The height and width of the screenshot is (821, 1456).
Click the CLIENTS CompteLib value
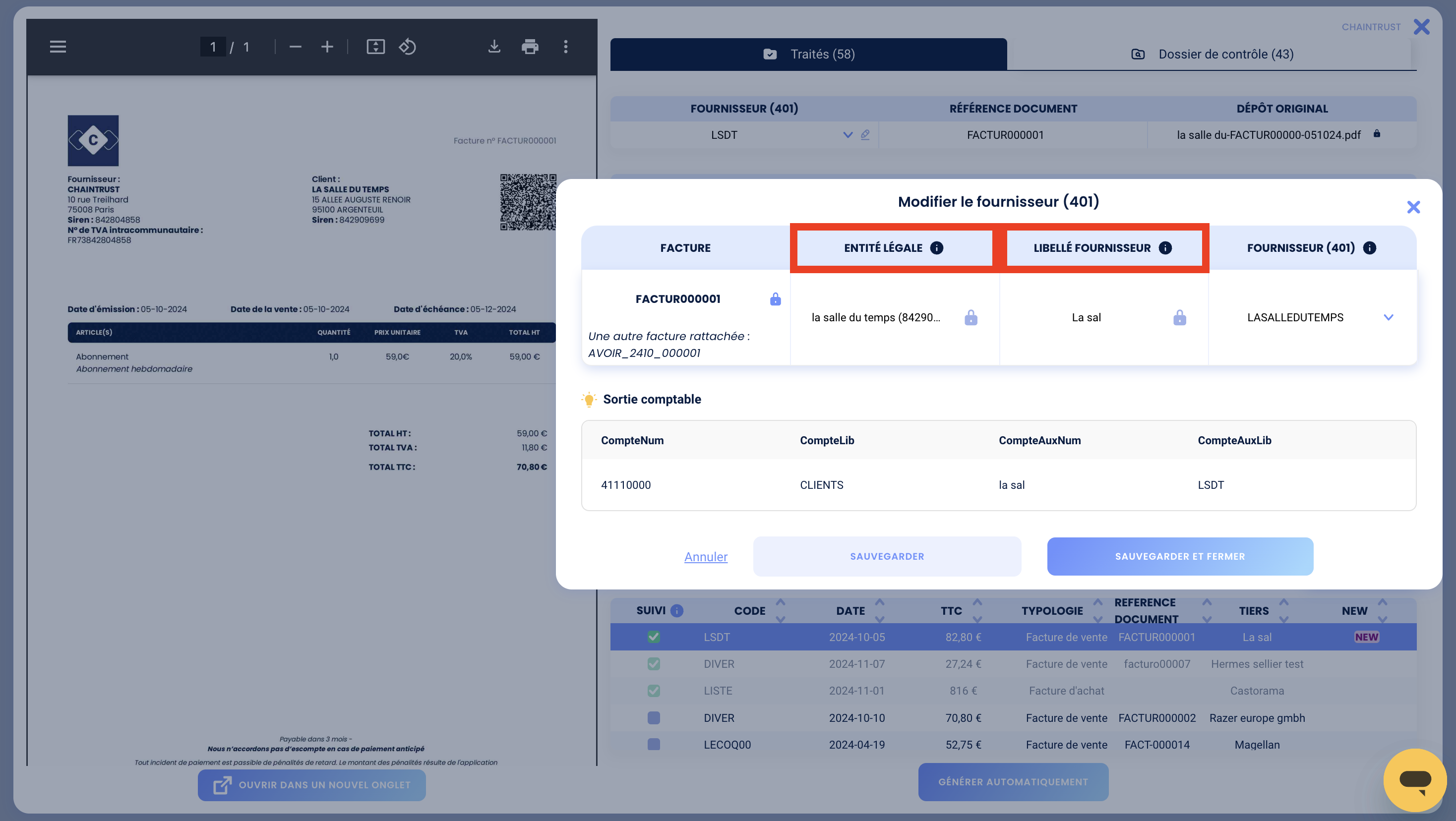pos(821,485)
